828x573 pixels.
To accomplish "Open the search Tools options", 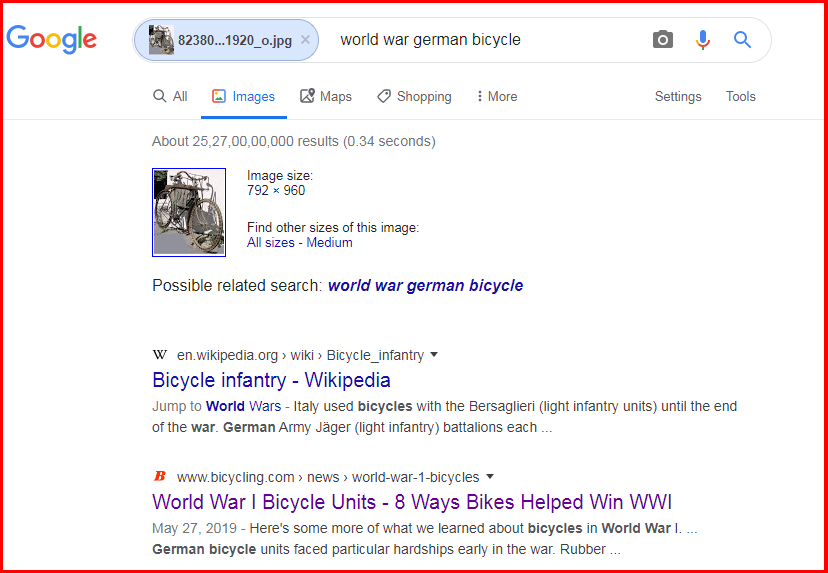I will 740,96.
